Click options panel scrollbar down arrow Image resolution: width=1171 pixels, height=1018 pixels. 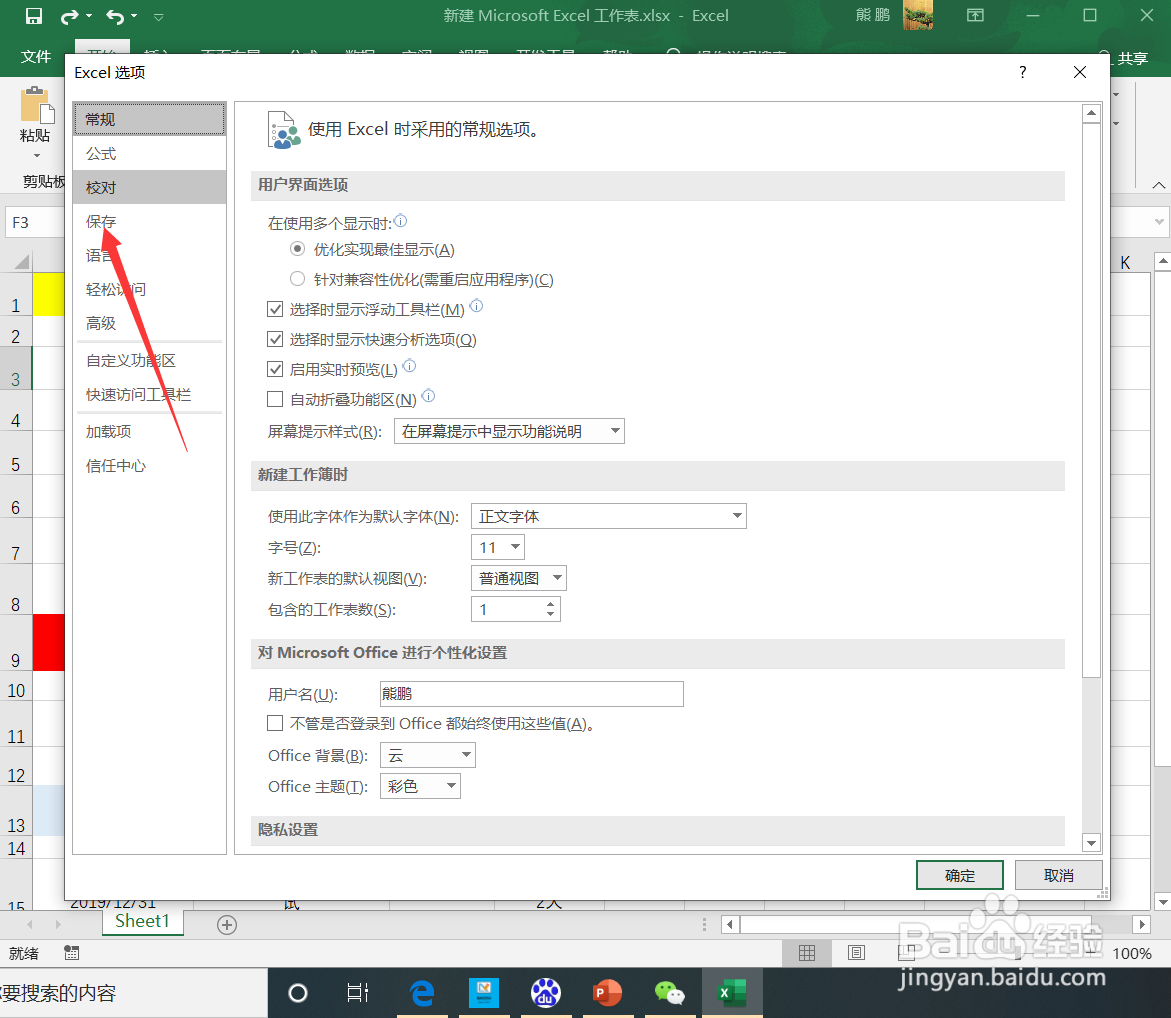point(1091,842)
